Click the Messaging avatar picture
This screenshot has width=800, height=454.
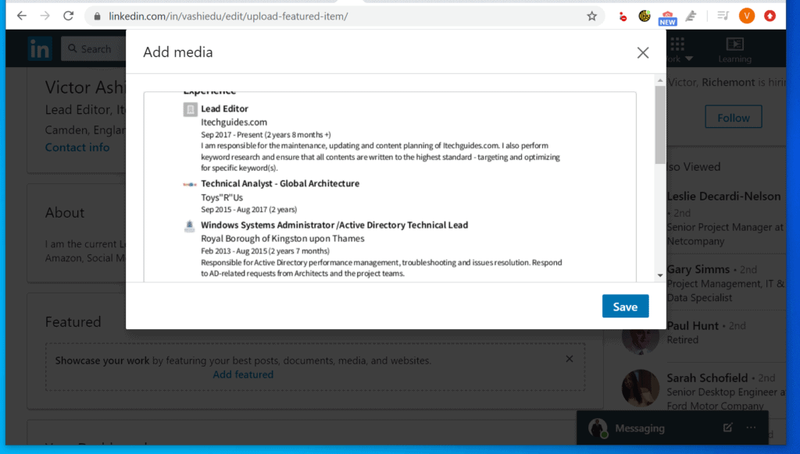[597, 428]
